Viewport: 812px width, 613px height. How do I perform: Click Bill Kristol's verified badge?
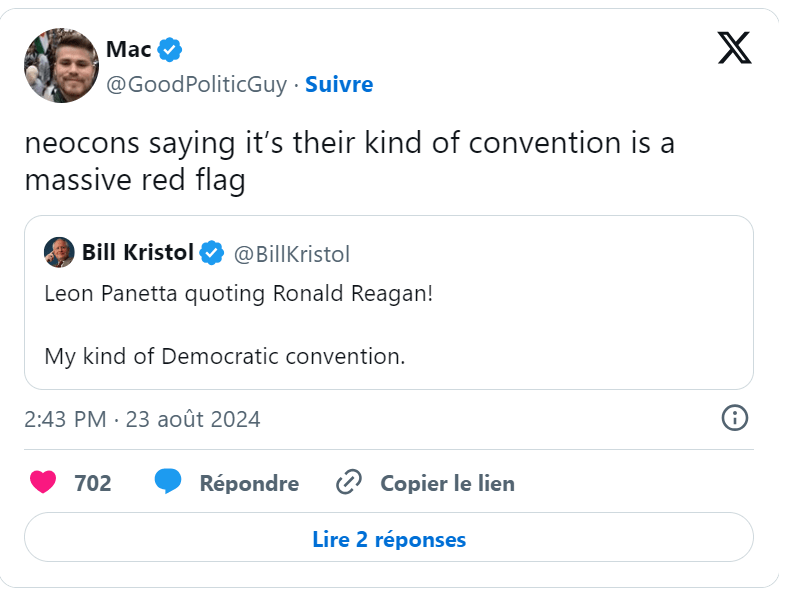click(211, 253)
